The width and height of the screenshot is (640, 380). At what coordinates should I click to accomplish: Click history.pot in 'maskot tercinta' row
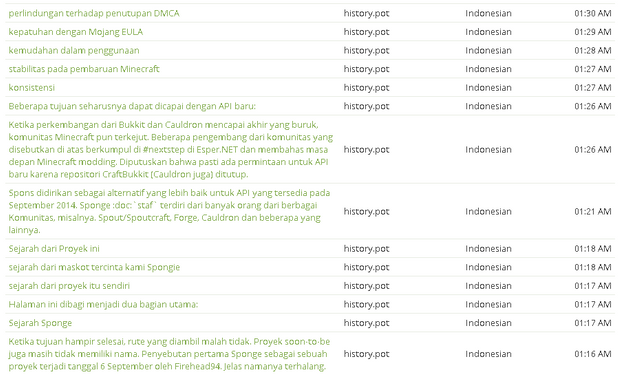pyautogui.click(x=366, y=267)
